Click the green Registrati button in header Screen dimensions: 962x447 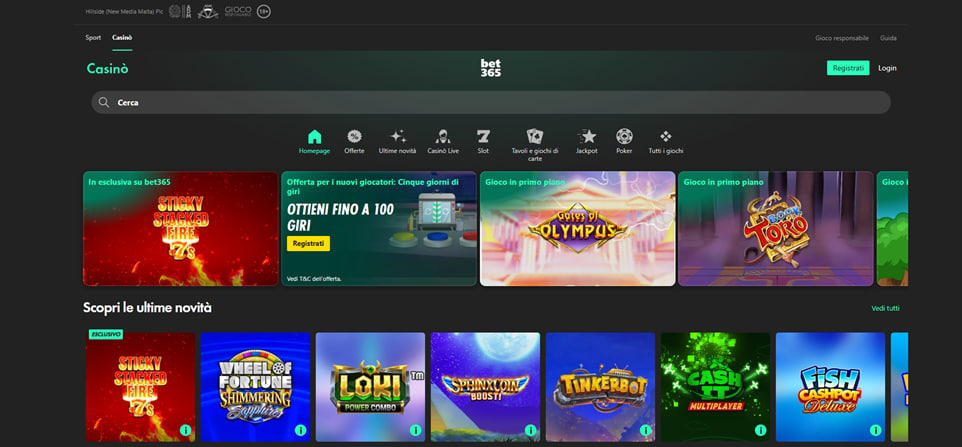(848, 68)
